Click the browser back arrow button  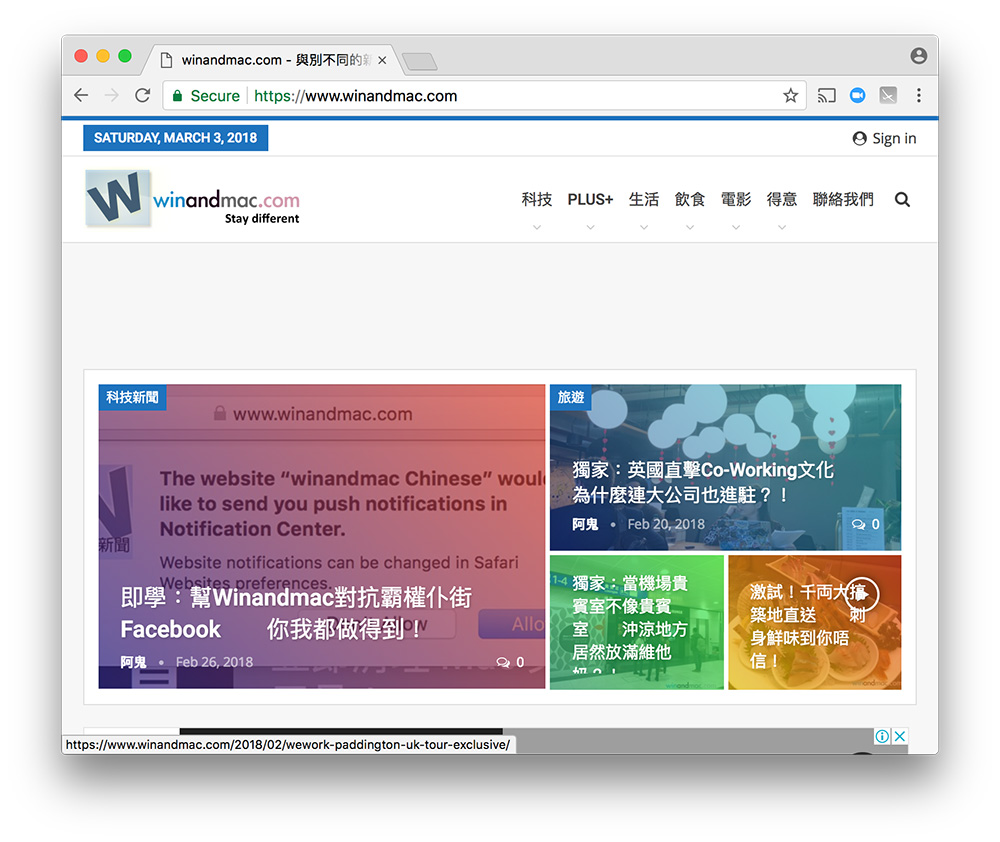(x=81, y=96)
